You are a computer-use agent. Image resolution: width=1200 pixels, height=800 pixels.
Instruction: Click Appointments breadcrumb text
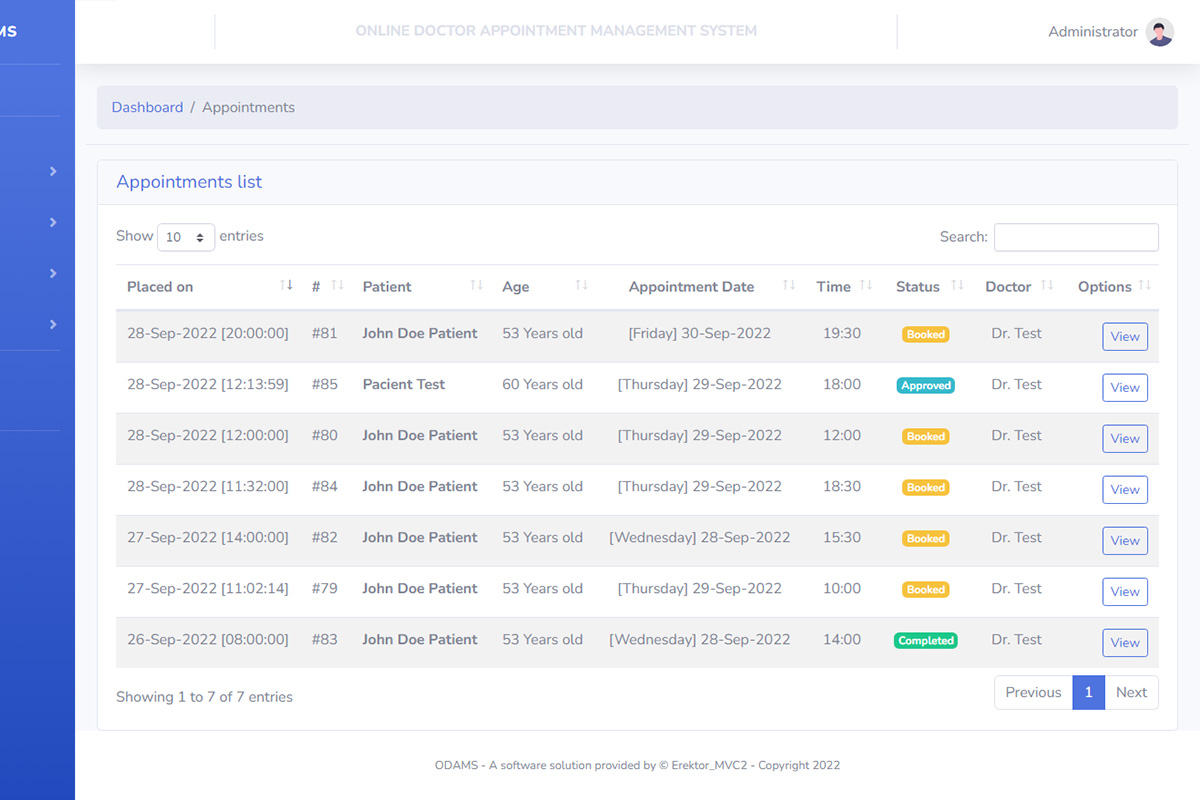[x=248, y=107]
